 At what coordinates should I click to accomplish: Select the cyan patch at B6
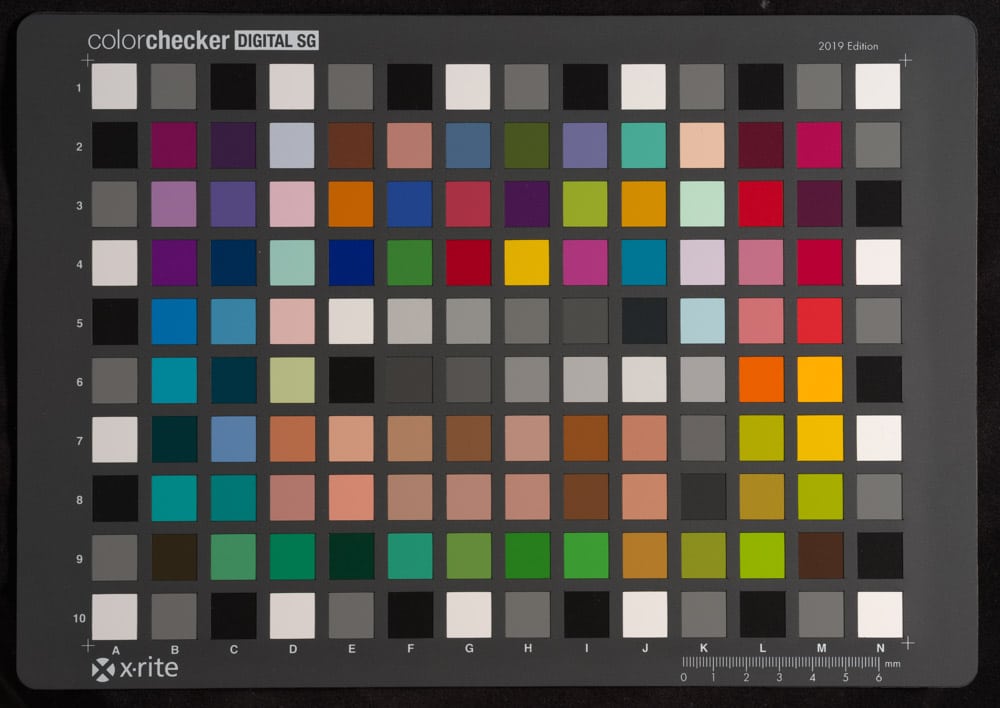pyautogui.click(x=175, y=381)
